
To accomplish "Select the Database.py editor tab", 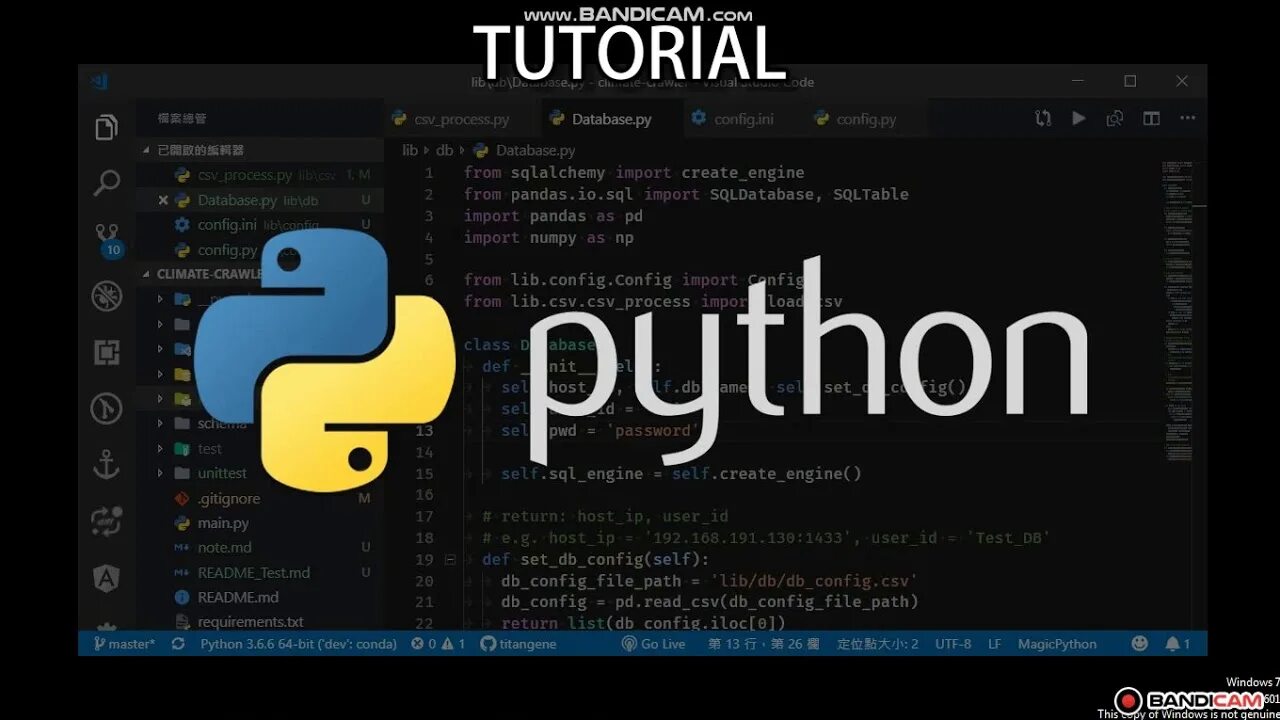I will tap(611, 119).
